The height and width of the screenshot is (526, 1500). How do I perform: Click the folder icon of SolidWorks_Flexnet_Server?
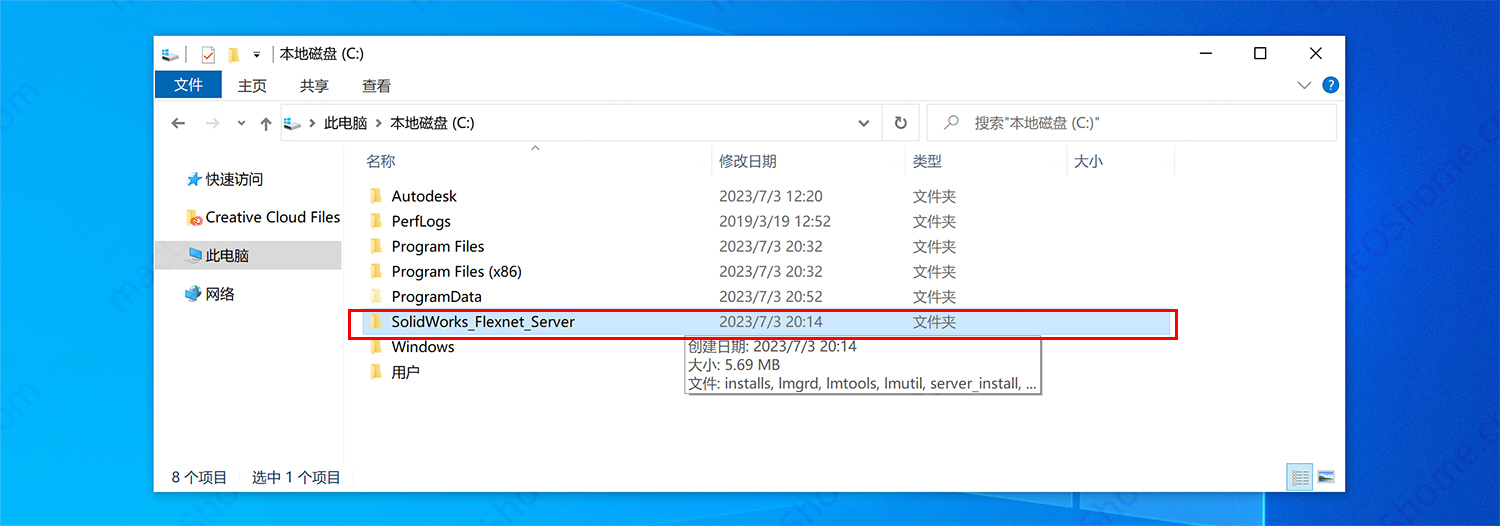click(376, 322)
